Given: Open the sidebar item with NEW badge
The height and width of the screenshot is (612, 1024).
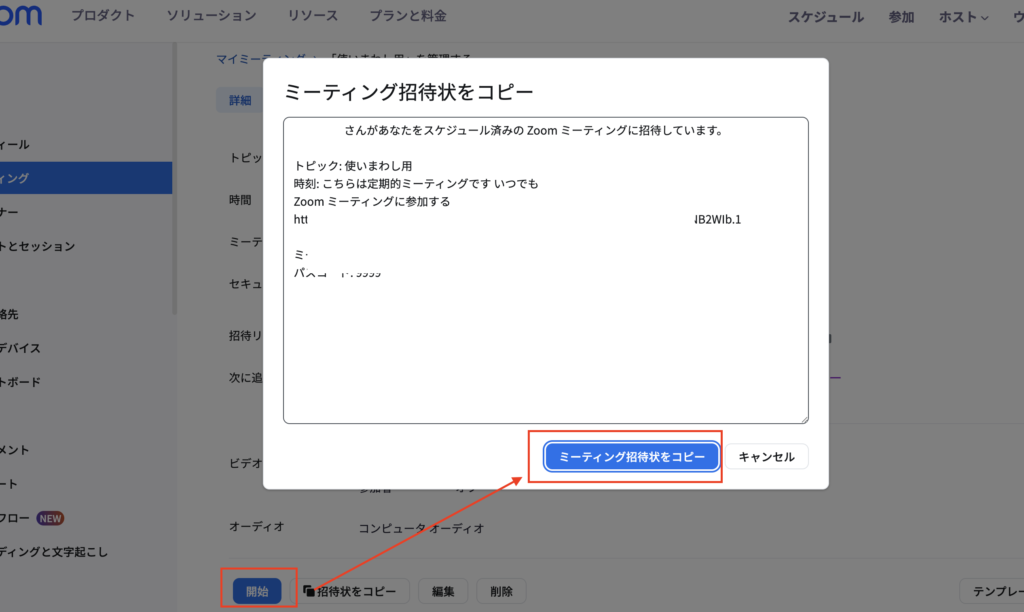Looking at the screenshot, I should pos(31,518).
